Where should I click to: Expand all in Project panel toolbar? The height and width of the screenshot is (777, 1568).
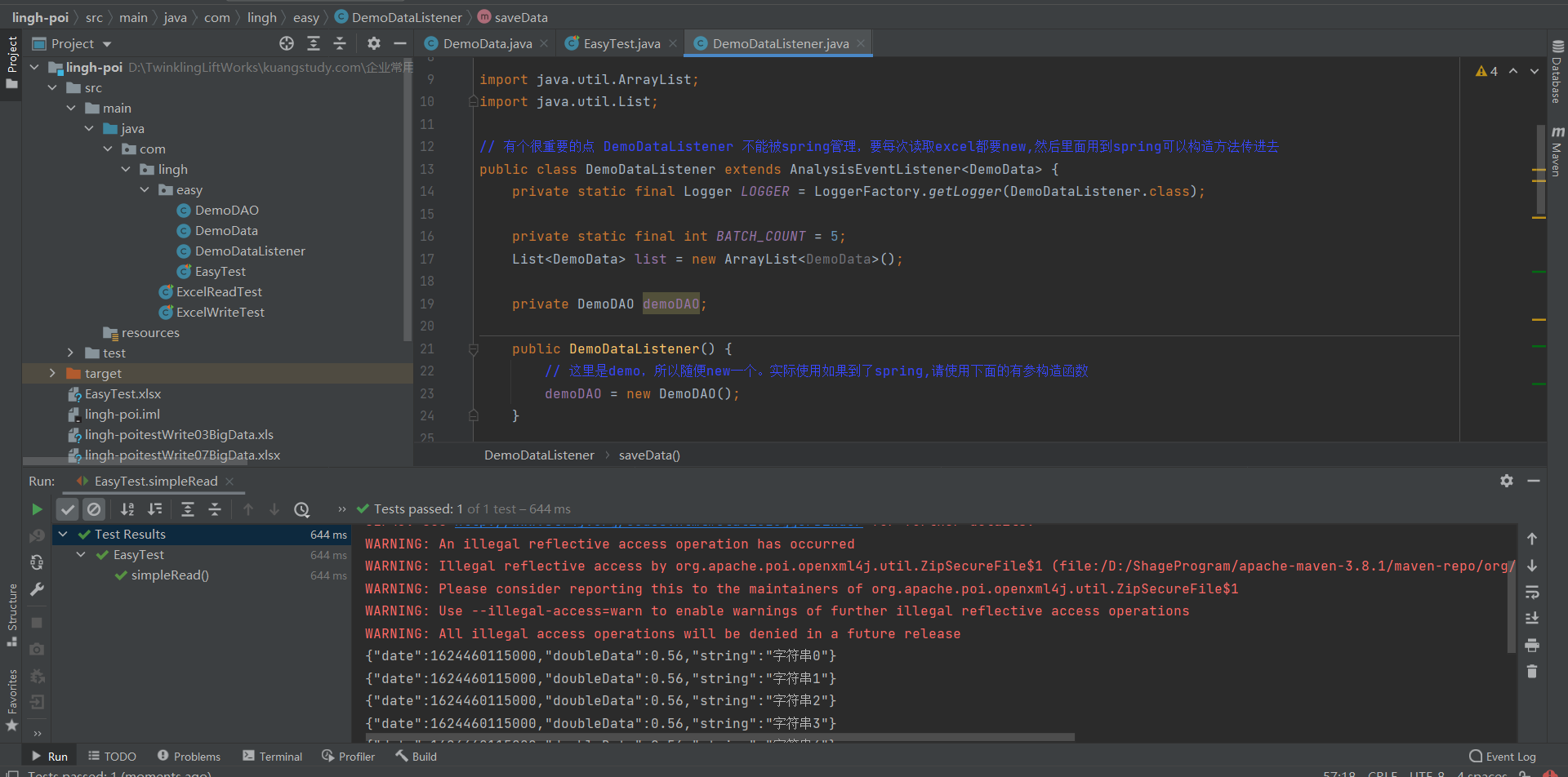(314, 43)
